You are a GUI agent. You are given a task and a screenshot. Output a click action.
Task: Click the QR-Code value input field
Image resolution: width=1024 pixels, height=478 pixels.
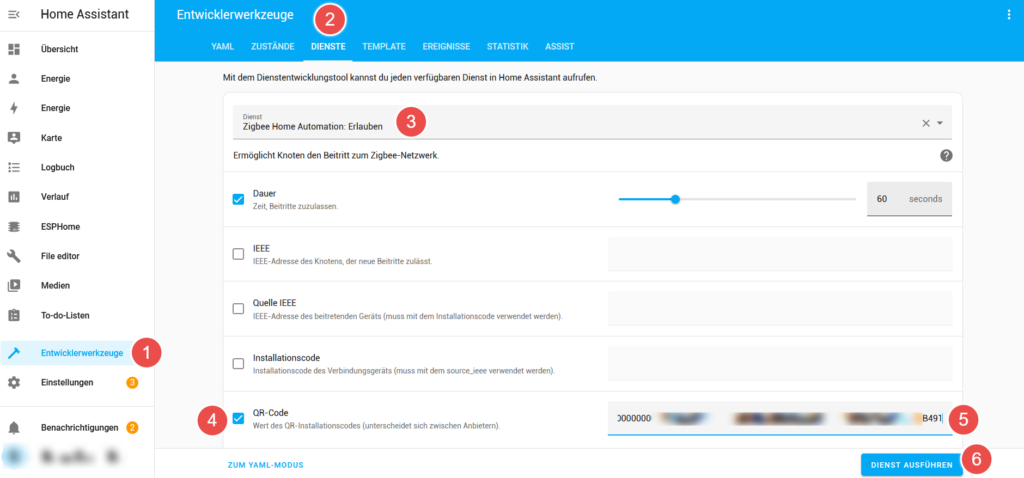coord(780,419)
